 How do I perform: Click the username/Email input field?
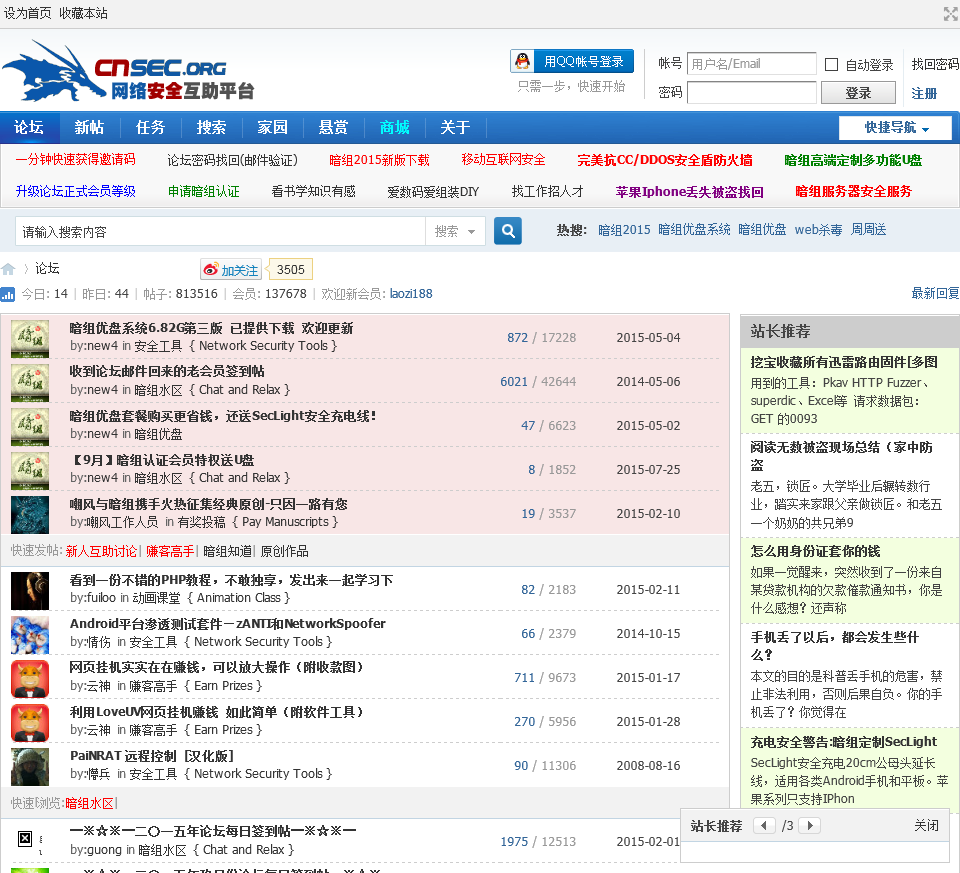751,64
